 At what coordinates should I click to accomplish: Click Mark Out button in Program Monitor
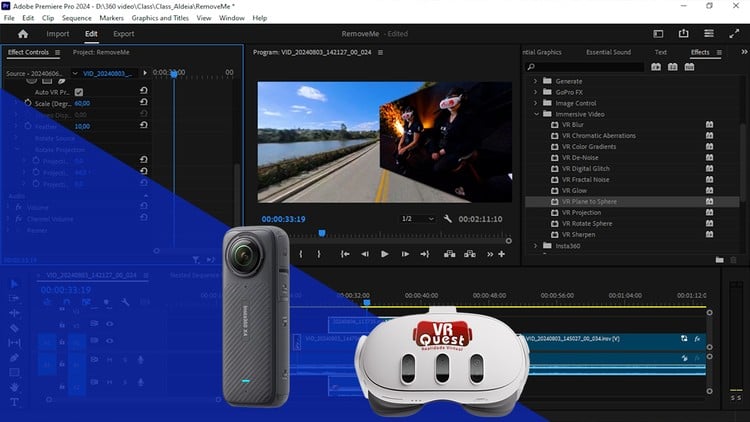[319, 254]
